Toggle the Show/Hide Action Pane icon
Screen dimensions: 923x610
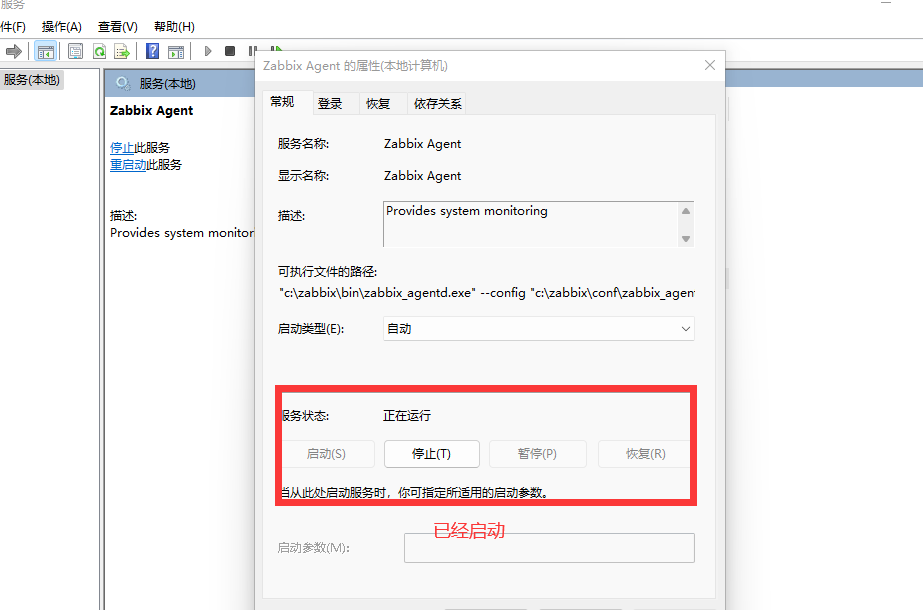coord(175,52)
